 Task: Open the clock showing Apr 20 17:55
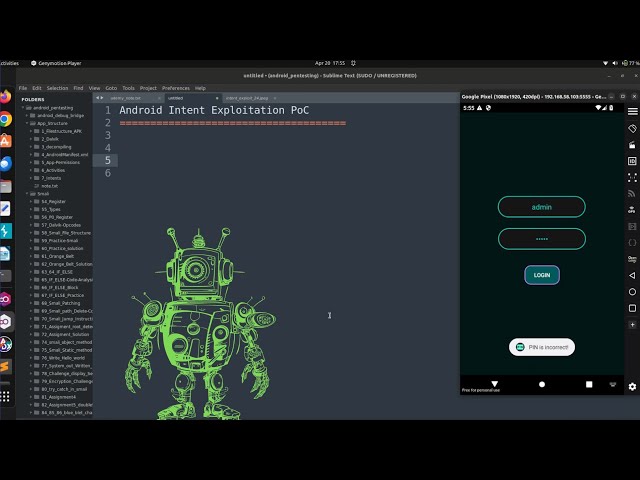[x=330, y=63]
